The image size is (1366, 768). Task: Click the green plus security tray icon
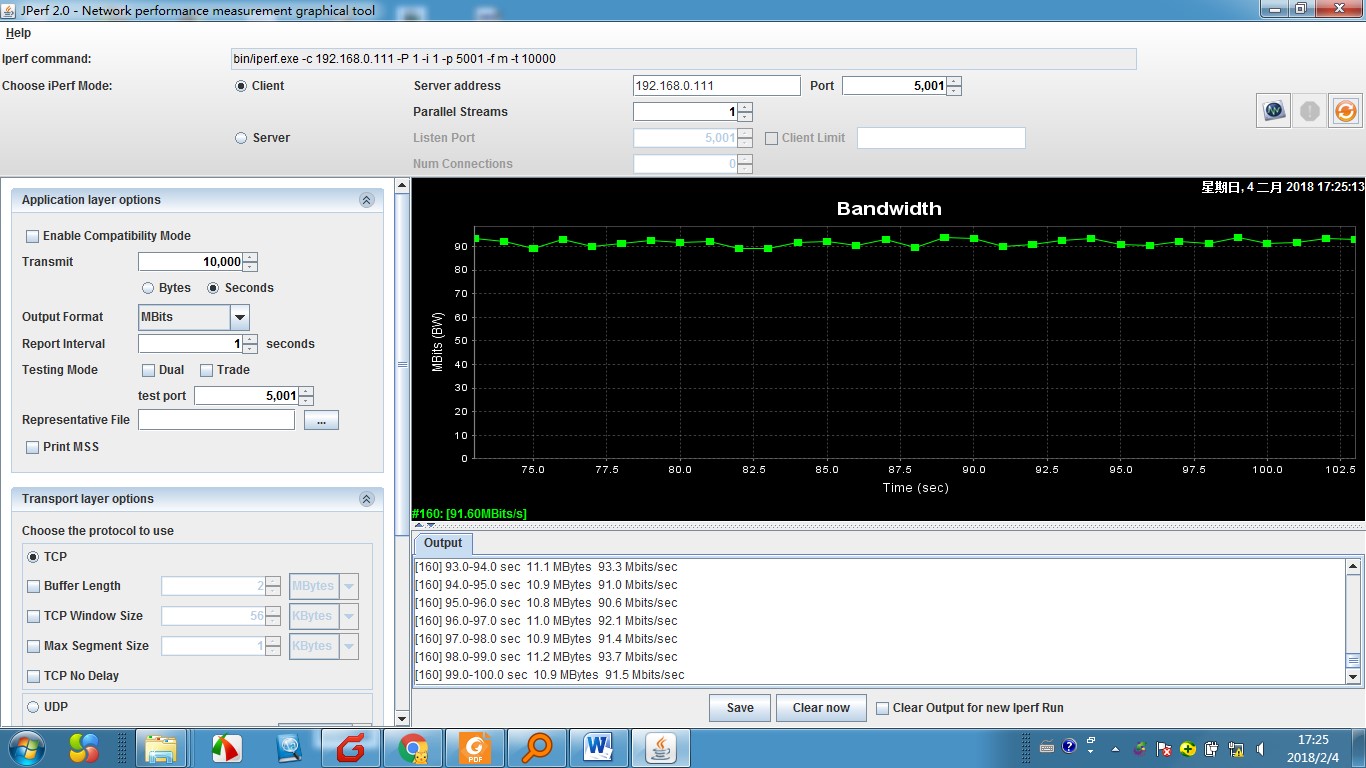(x=1188, y=748)
